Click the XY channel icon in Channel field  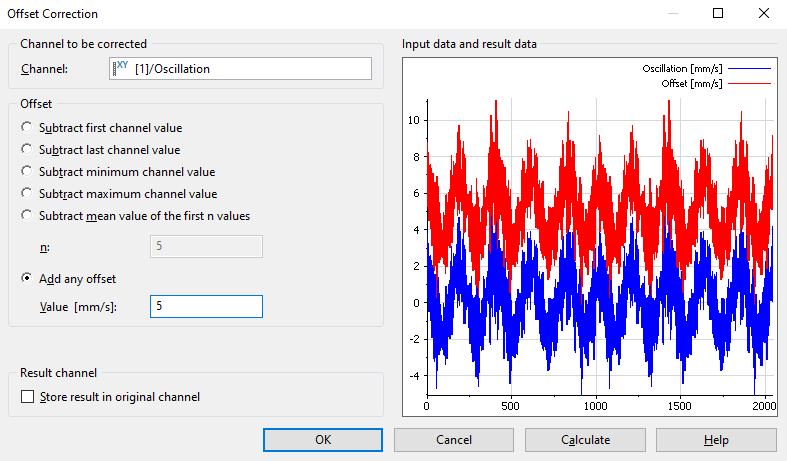tap(121, 68)
